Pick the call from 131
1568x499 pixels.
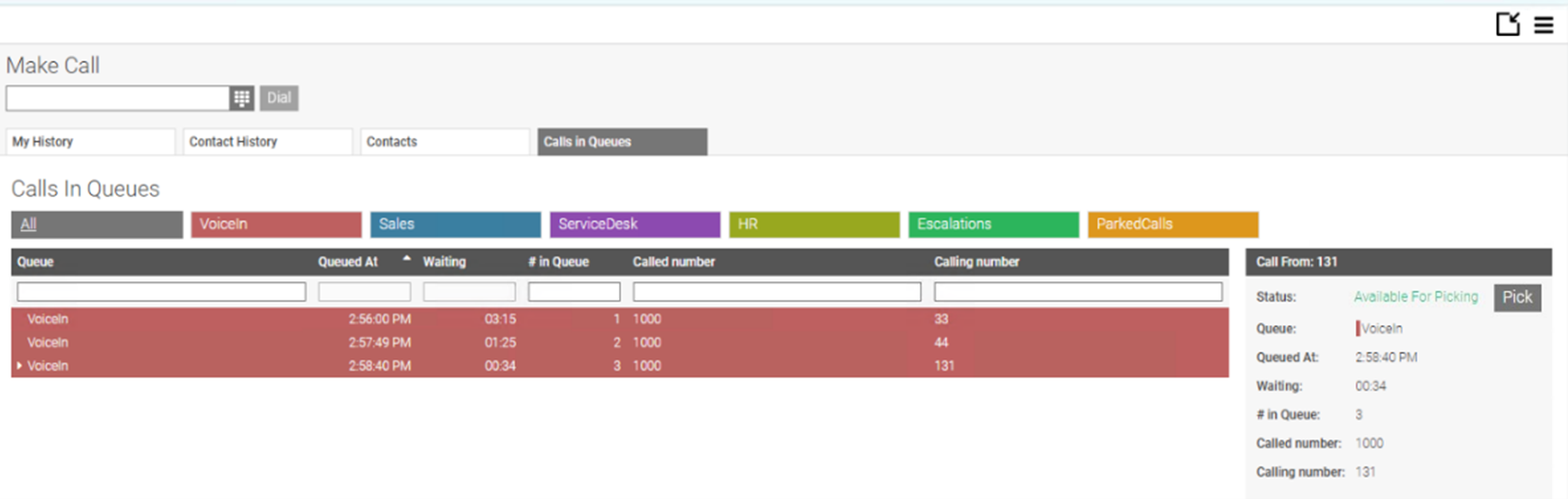[1517, 297]
